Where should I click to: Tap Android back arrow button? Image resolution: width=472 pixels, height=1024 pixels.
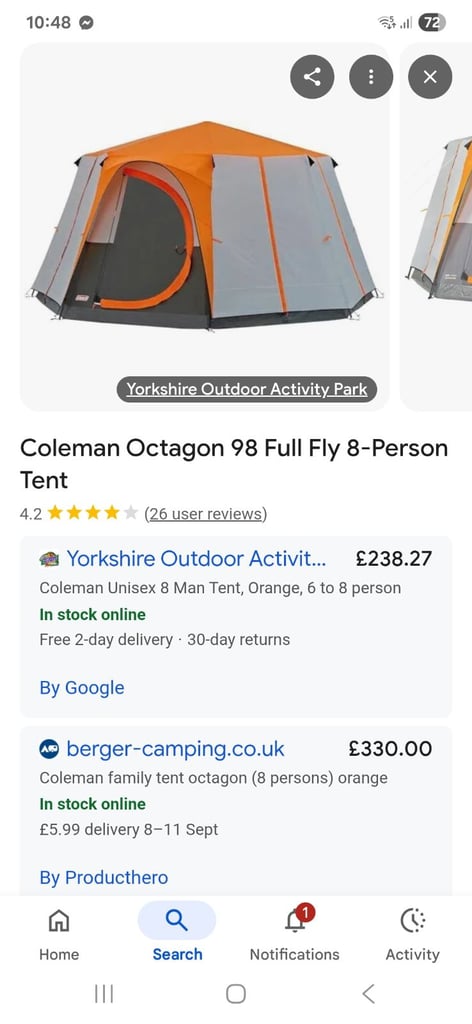tap(368, 994)
